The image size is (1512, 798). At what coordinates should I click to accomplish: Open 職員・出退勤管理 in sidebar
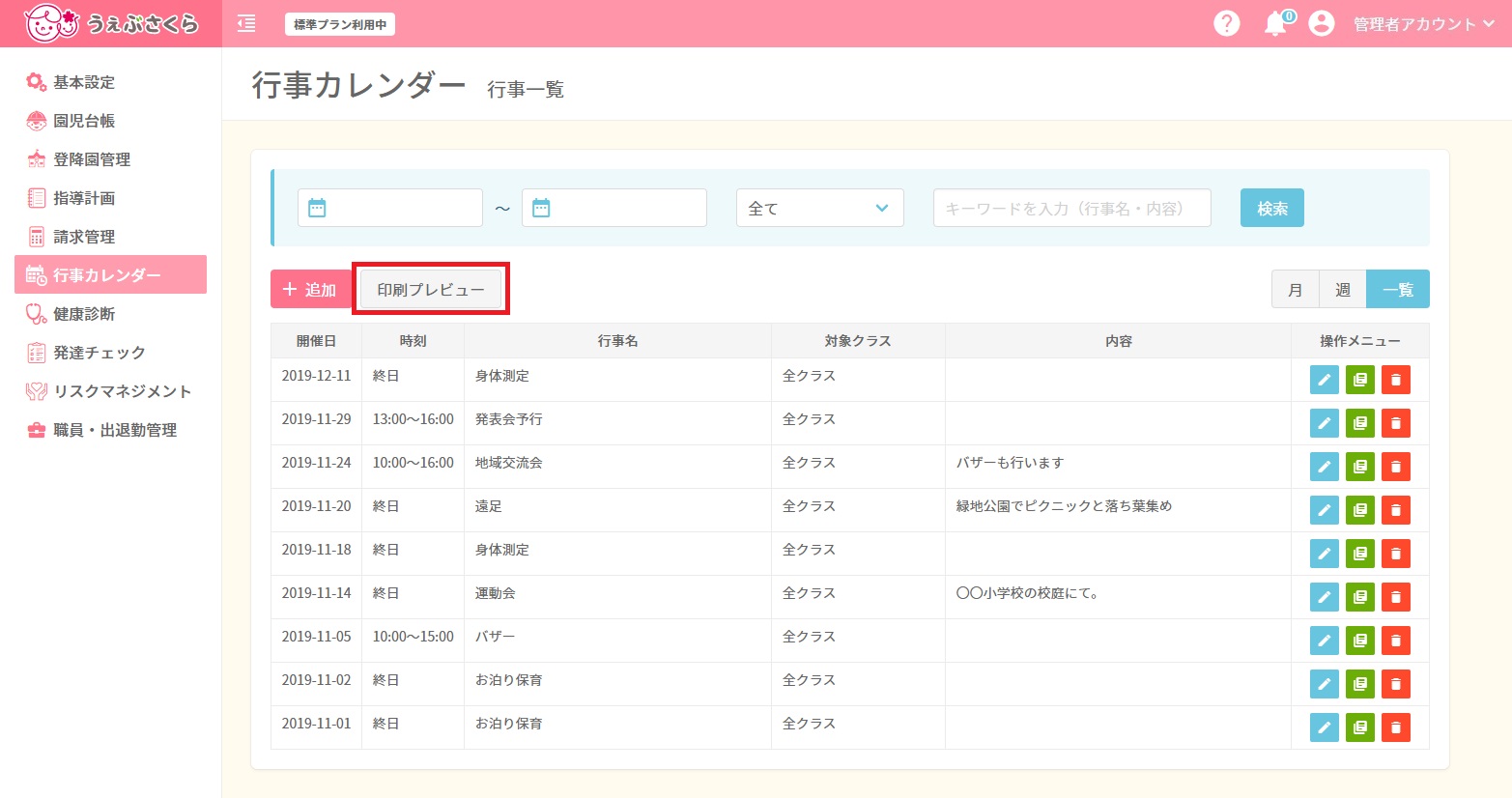[x=110, y=430]
